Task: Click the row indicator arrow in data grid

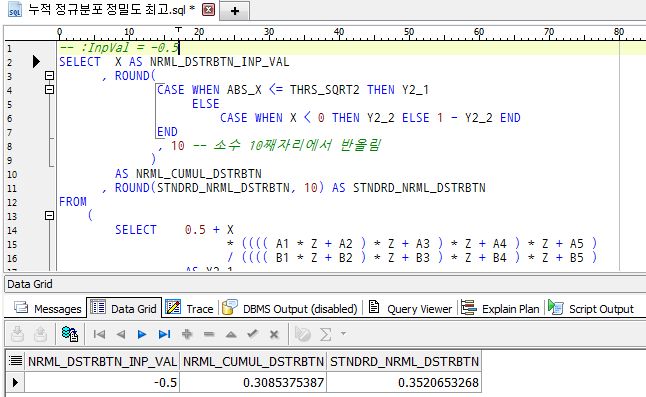Action: (15, 382)
